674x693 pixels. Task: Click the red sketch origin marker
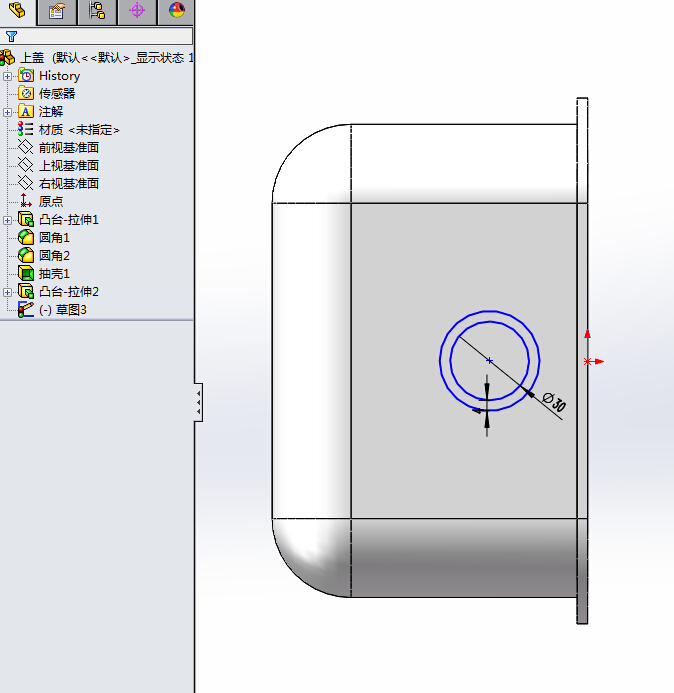coord(587,362)
